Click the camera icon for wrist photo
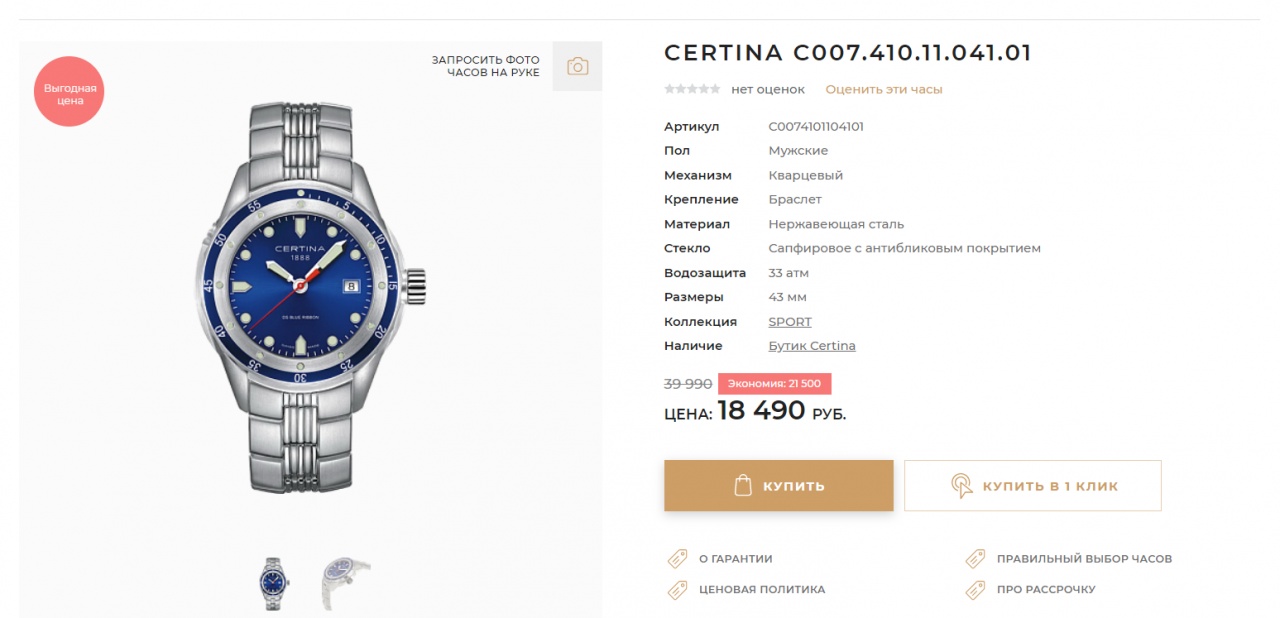This screenshot has height=618, width=1280. (x=577, y=67)
